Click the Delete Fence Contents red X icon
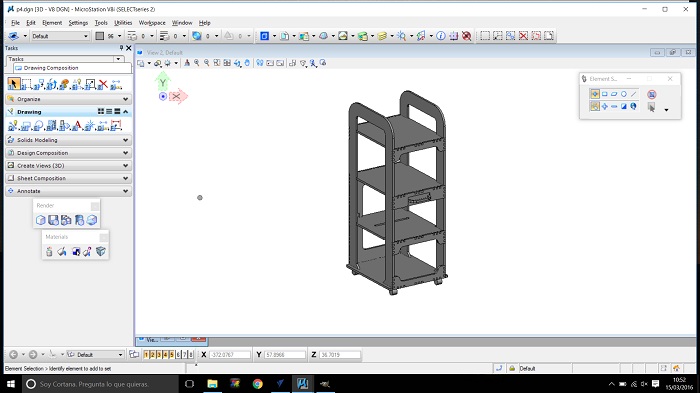This screenshot has width=700, height=393. click(x=523, y=36)
